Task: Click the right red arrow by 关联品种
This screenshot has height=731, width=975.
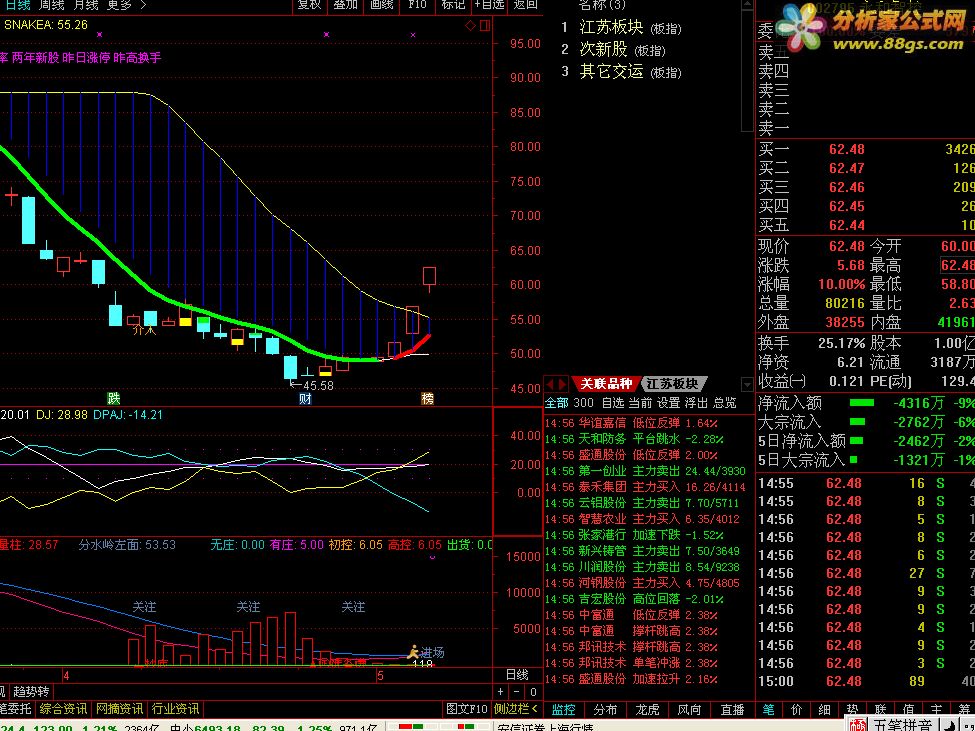Action: click(563, 384)
